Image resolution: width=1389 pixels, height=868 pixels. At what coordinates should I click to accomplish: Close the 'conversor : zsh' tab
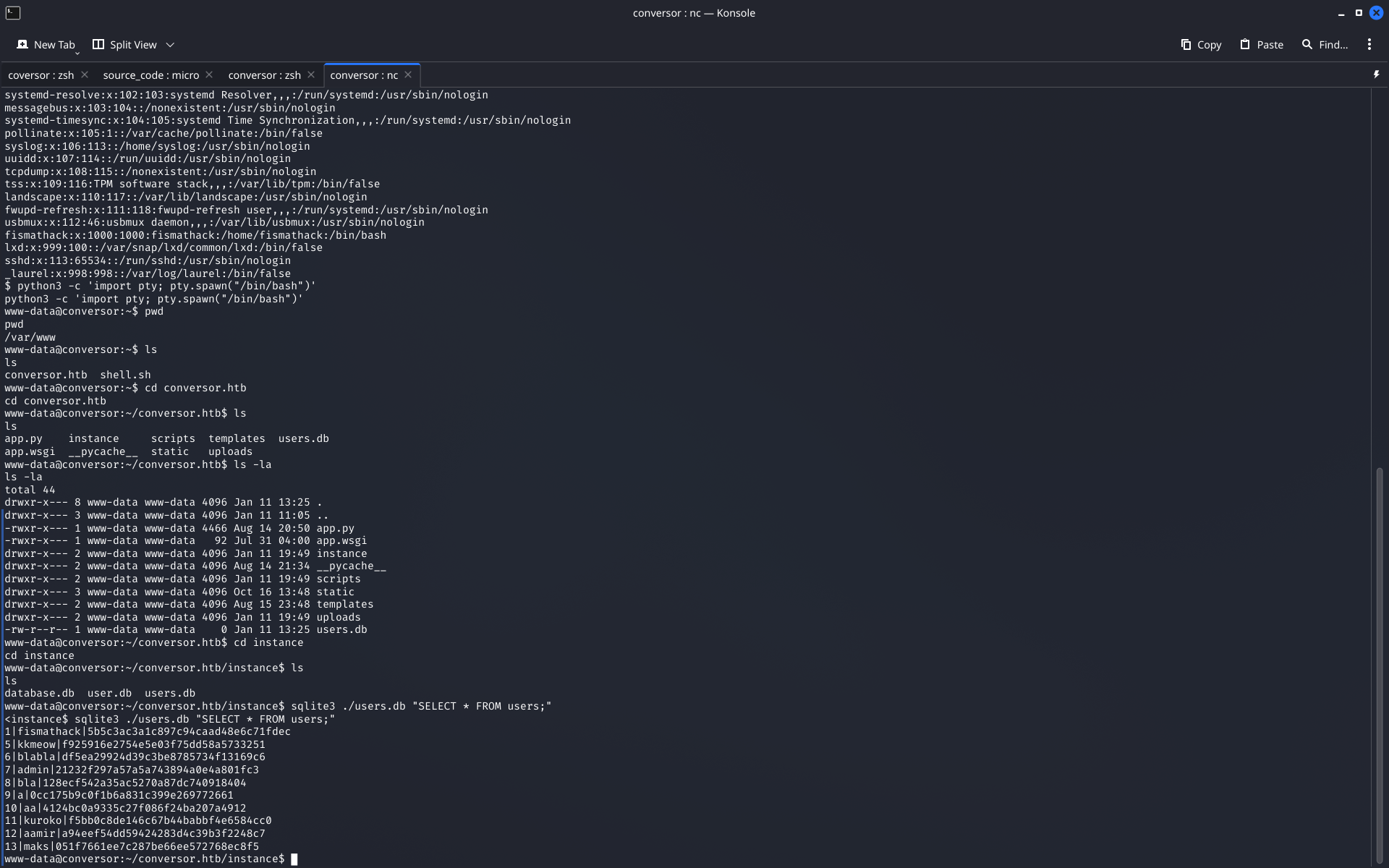click(x=311, y=75)
